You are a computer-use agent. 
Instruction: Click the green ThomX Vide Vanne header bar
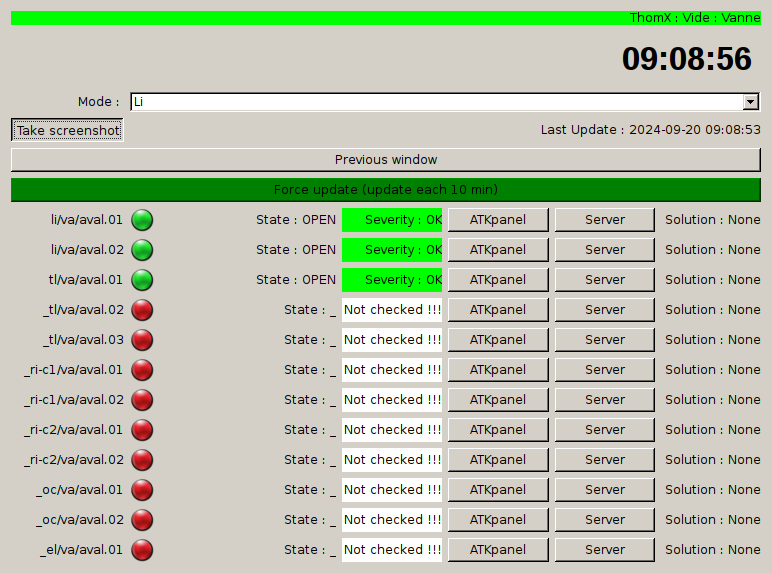386,18
